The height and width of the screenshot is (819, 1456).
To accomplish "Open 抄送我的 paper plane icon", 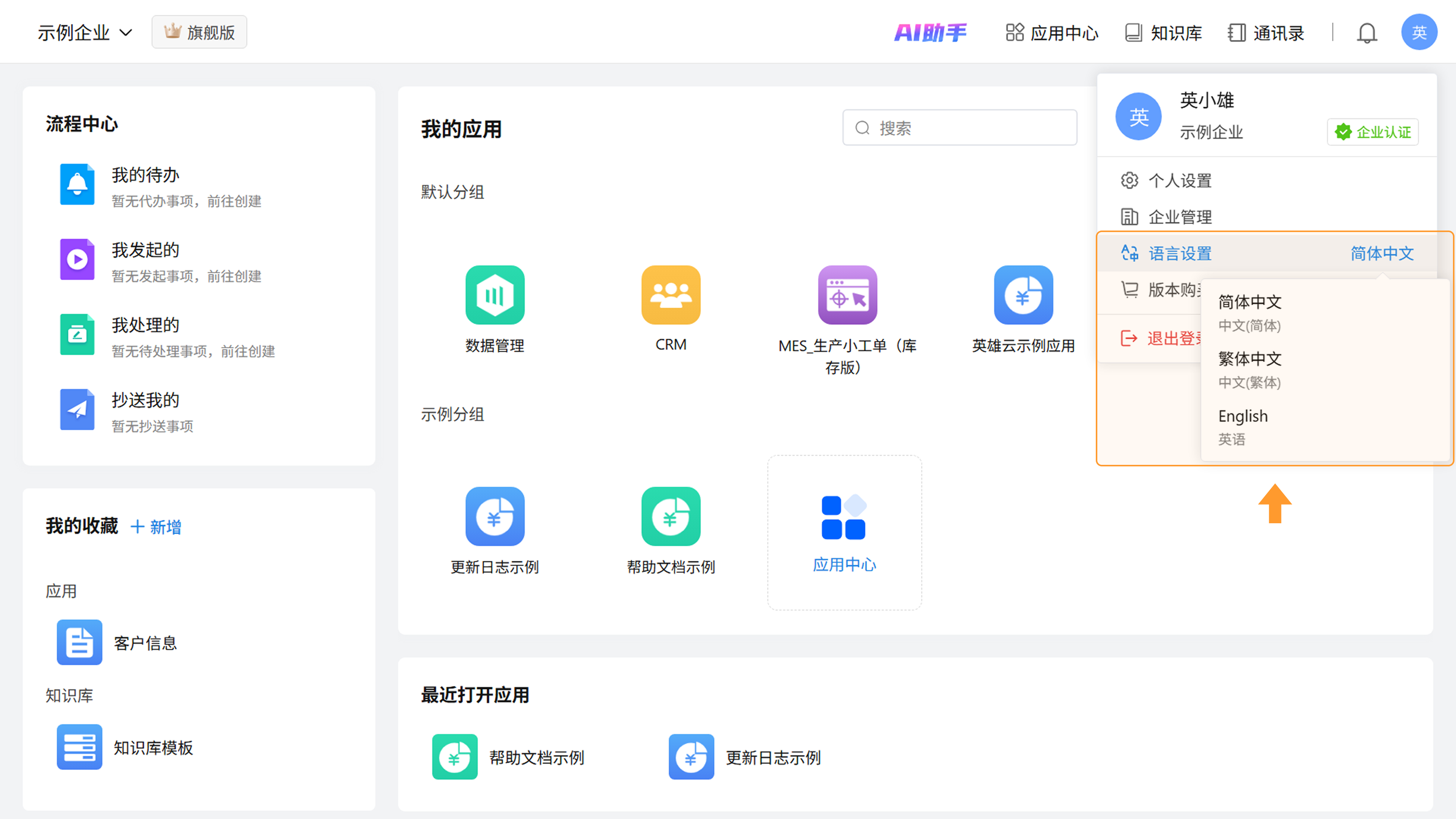I will pos(77,409).
